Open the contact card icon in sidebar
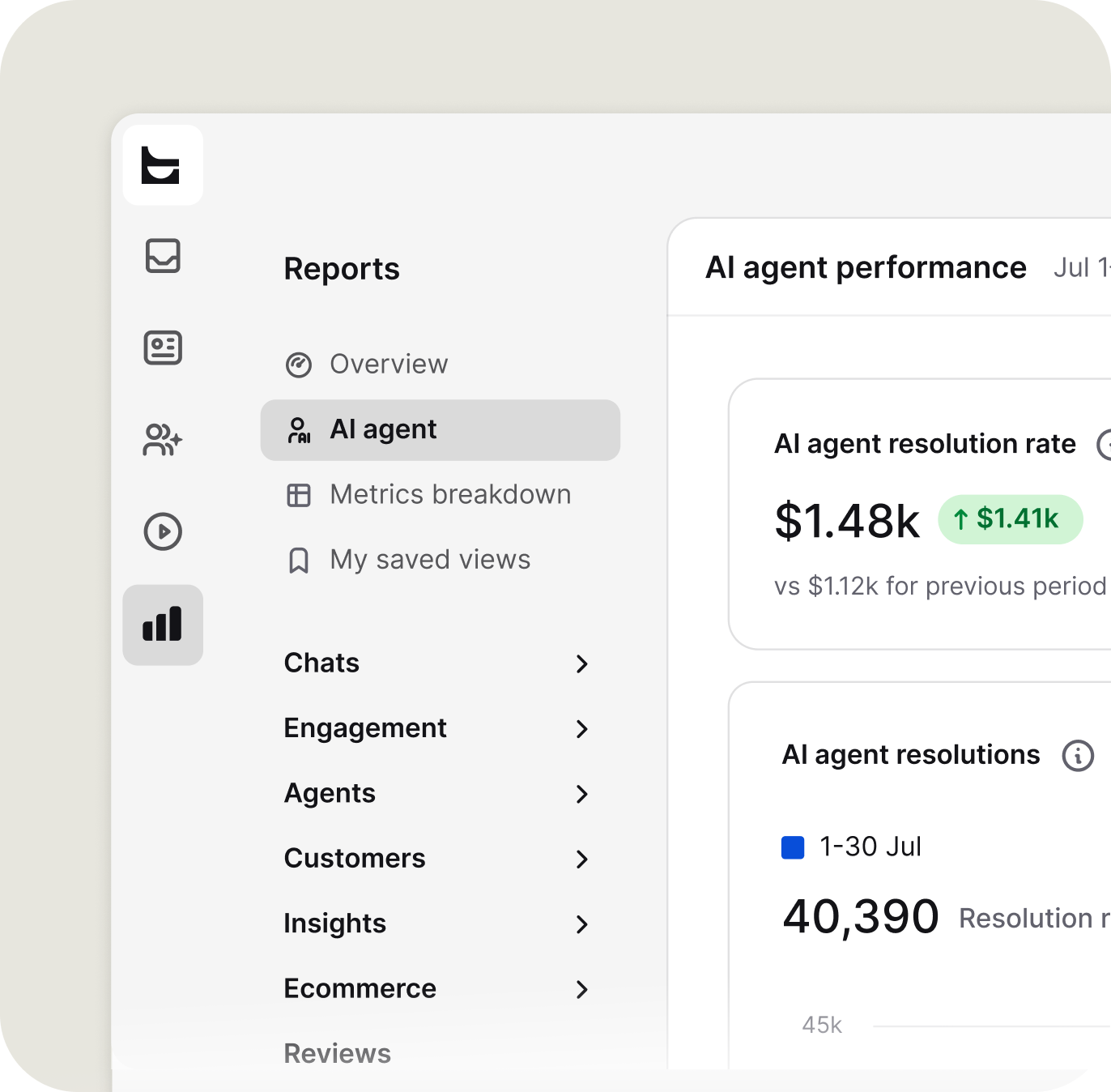Screen dimensions: 1111x1092 point(163,348)
